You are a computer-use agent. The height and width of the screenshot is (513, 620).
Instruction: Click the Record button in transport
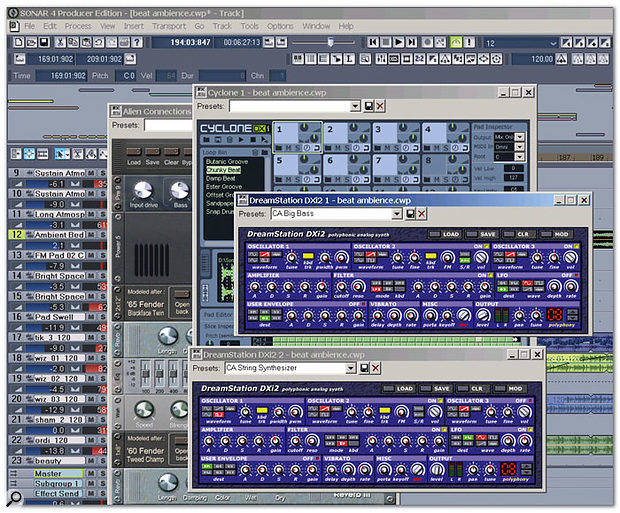pos(427,42)
